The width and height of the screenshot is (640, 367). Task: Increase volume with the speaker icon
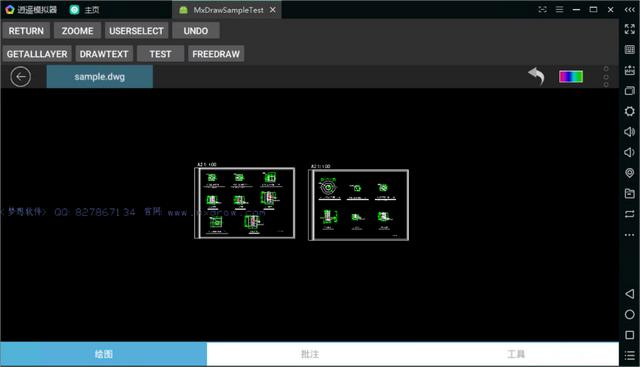[x=629, y=131]
